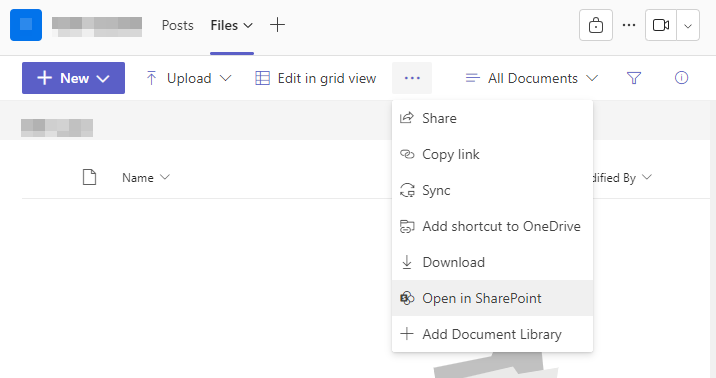Choose Copy link from the menu

point(492,154)
